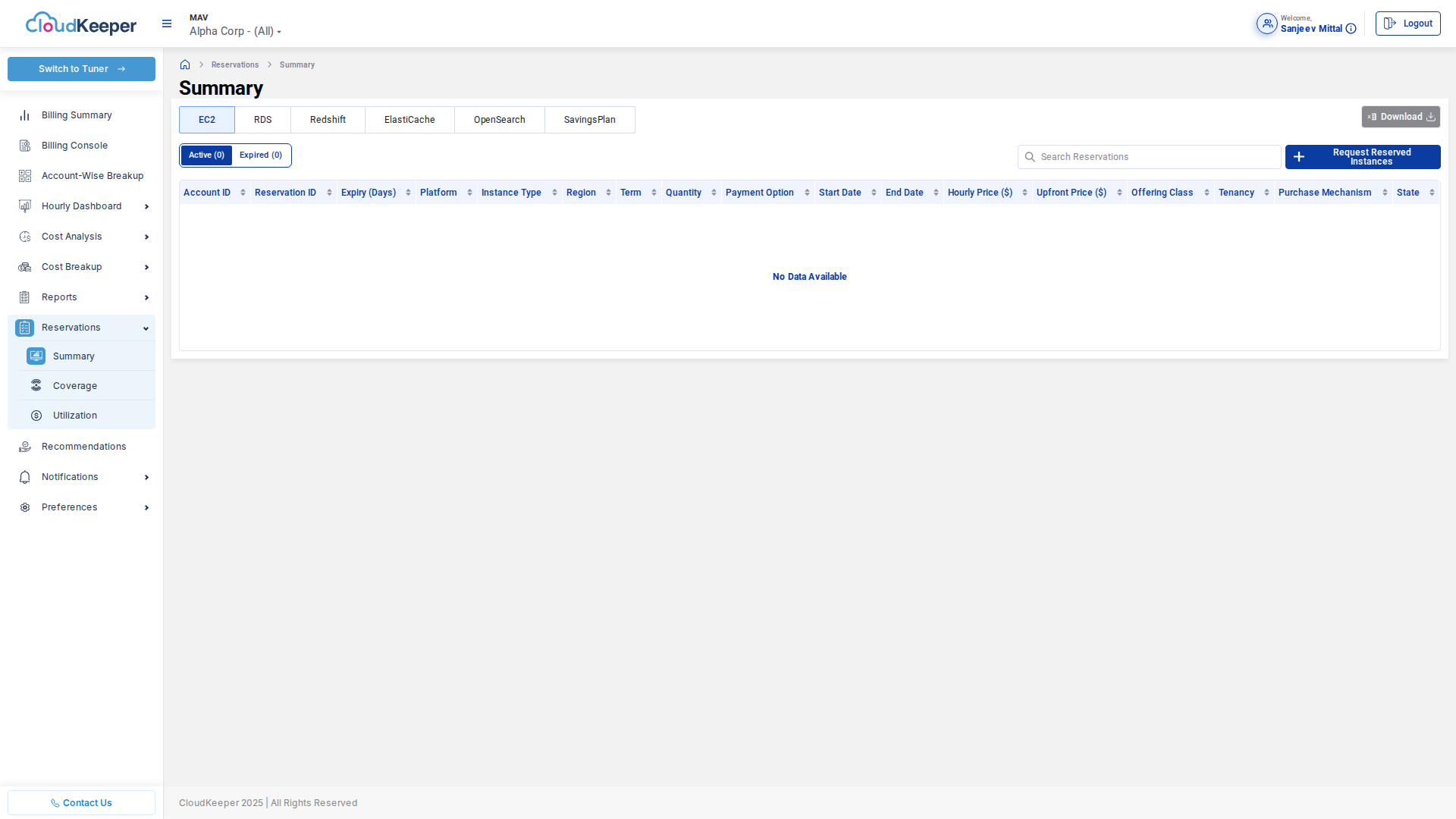Click the home breadcrumb icon

(x=185, y=65)
